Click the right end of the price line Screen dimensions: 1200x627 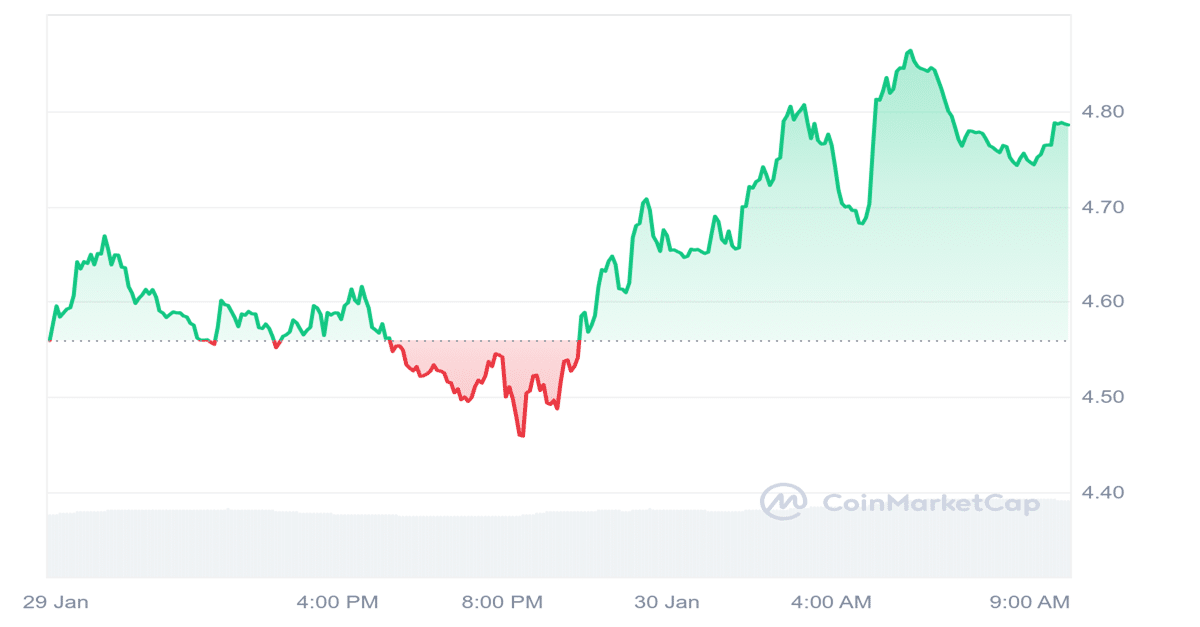tap(1068, 125)
